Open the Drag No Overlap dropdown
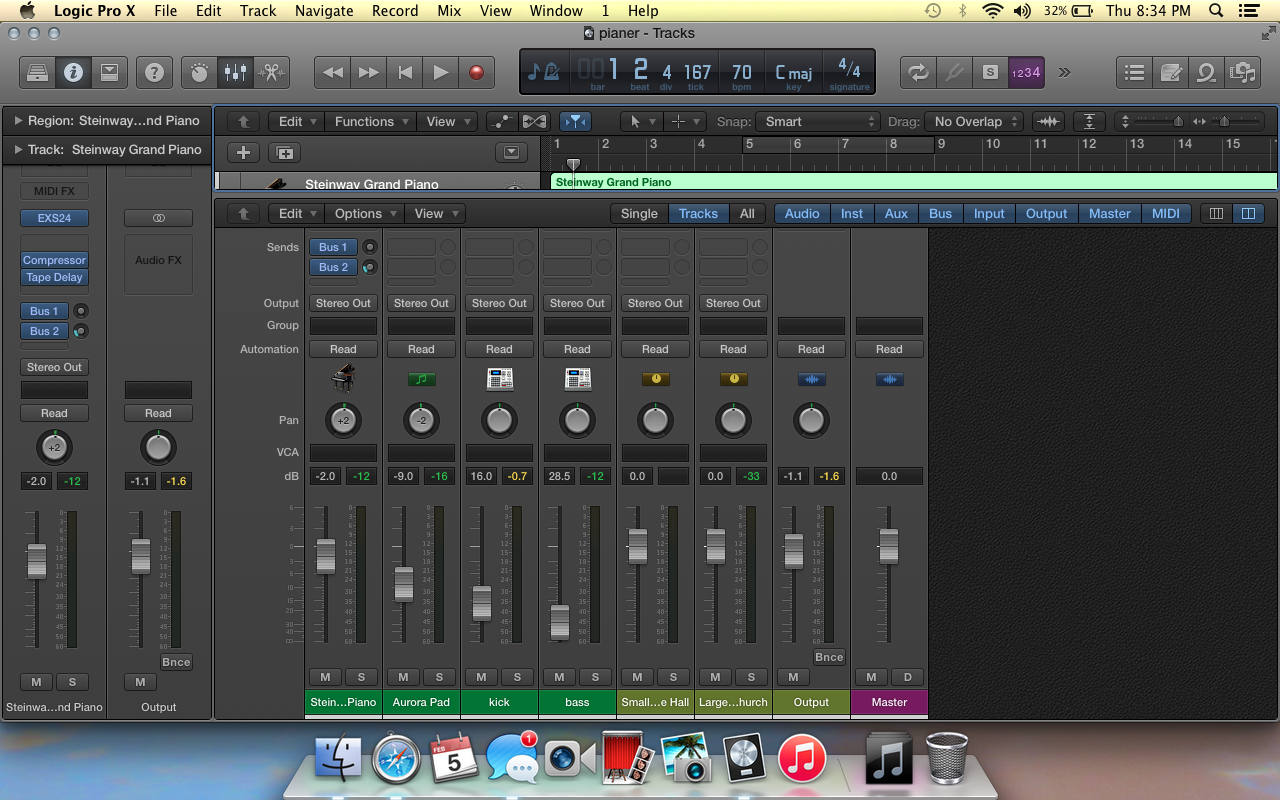This screenshot has width=1280, height=800. (974, 121)
